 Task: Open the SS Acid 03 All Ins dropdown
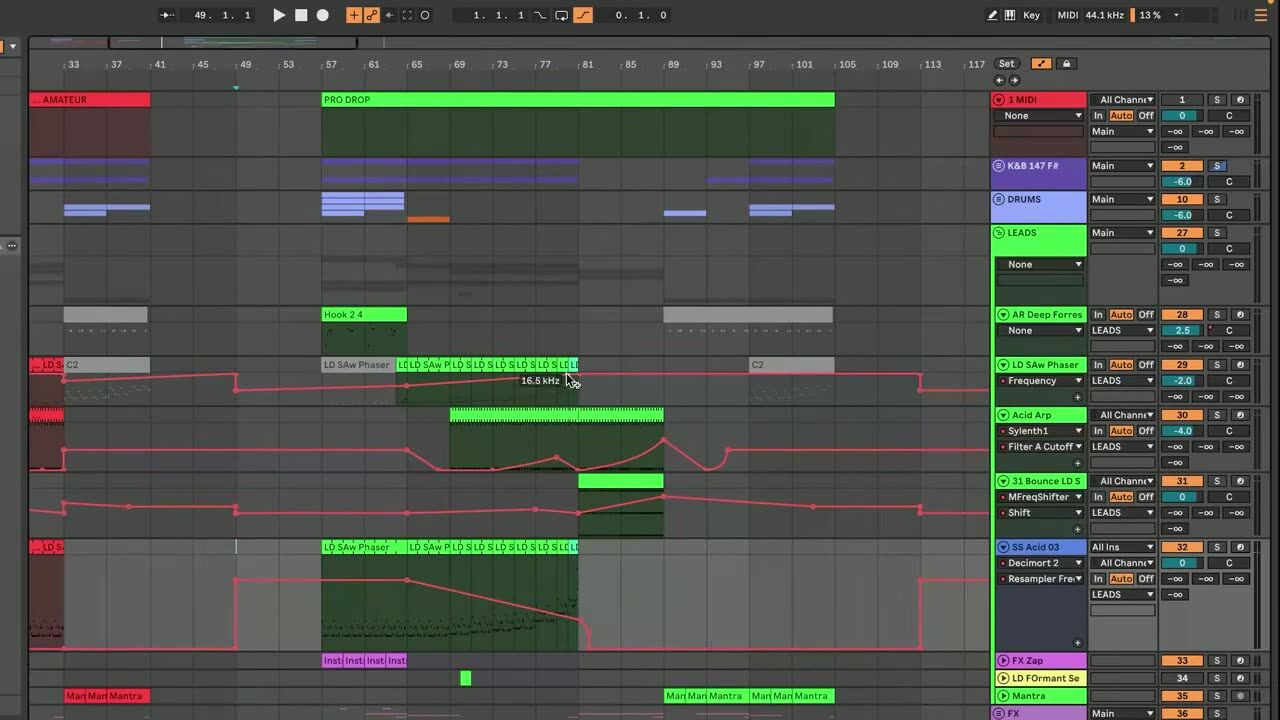1122,547
